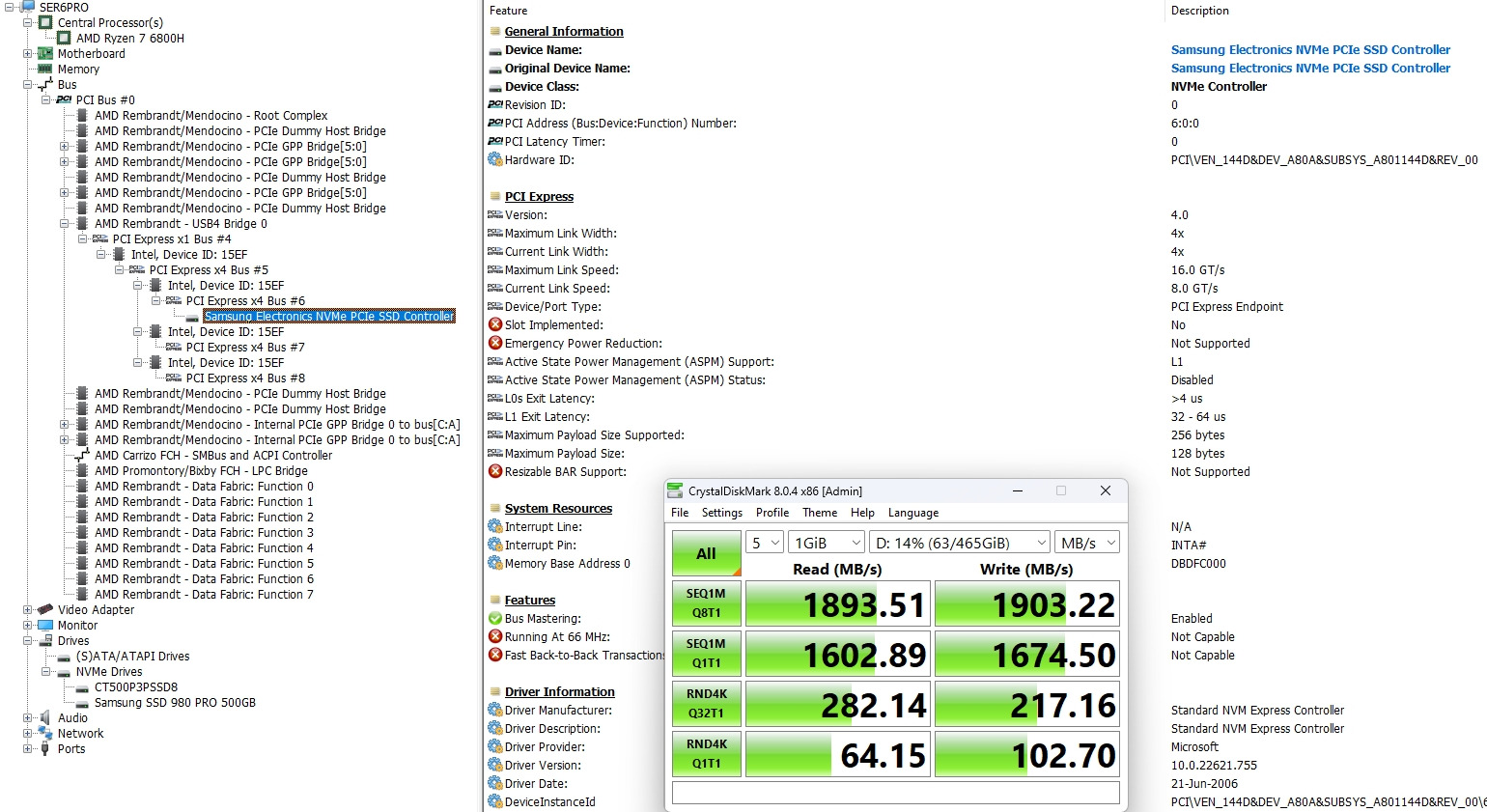Open test size dropdown showing 1GiB
1487x812 pixels.
pyautogui.click(x=827, y=543)
